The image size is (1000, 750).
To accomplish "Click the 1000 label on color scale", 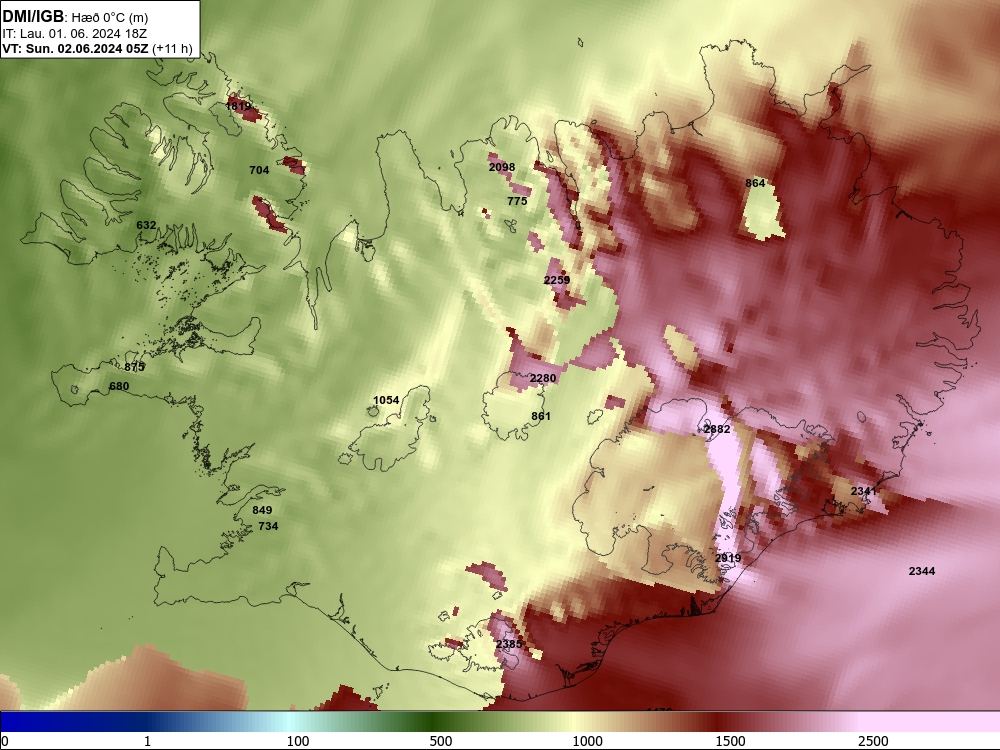I will [x=587, y=741].
